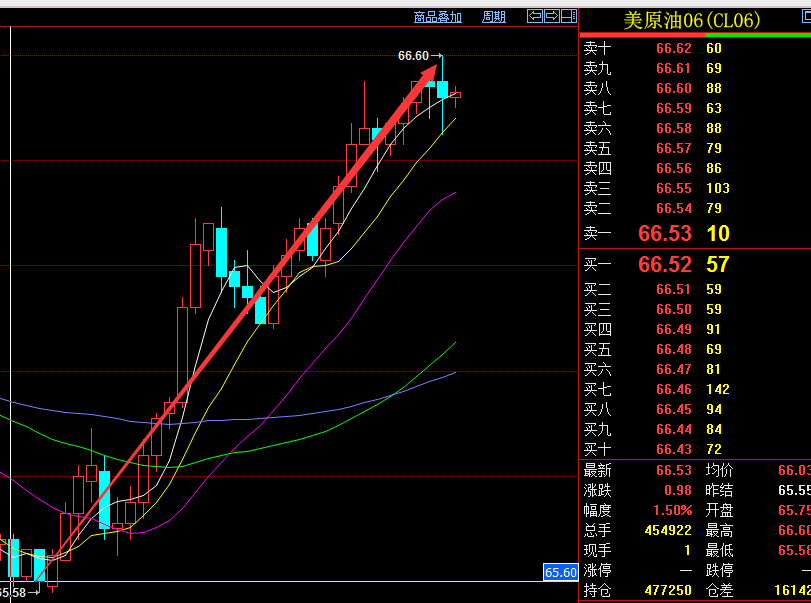Click the buy/sell ratio bar under the title
Viewport: 811px width, 603px height.
pos(695,35)
